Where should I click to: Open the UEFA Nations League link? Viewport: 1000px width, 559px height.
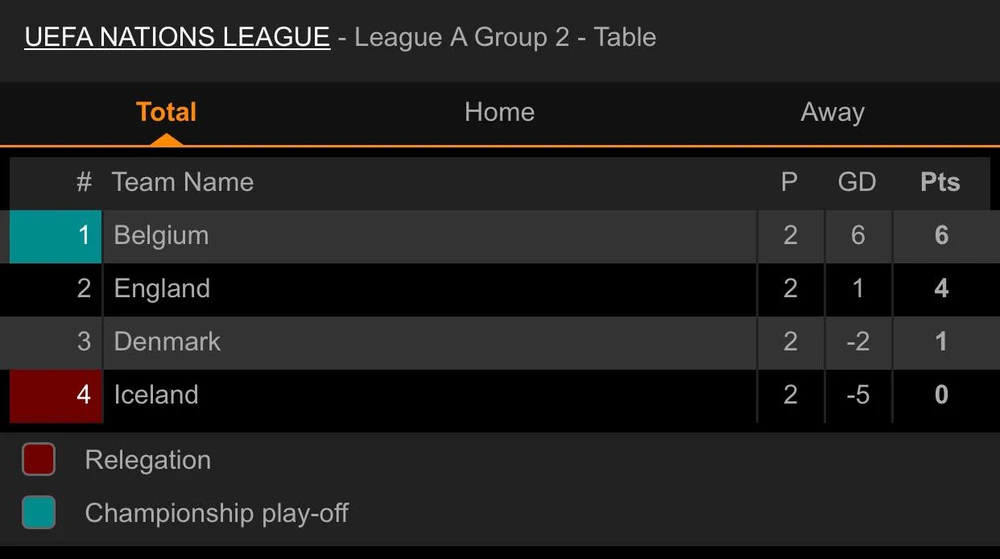[177, 37]
